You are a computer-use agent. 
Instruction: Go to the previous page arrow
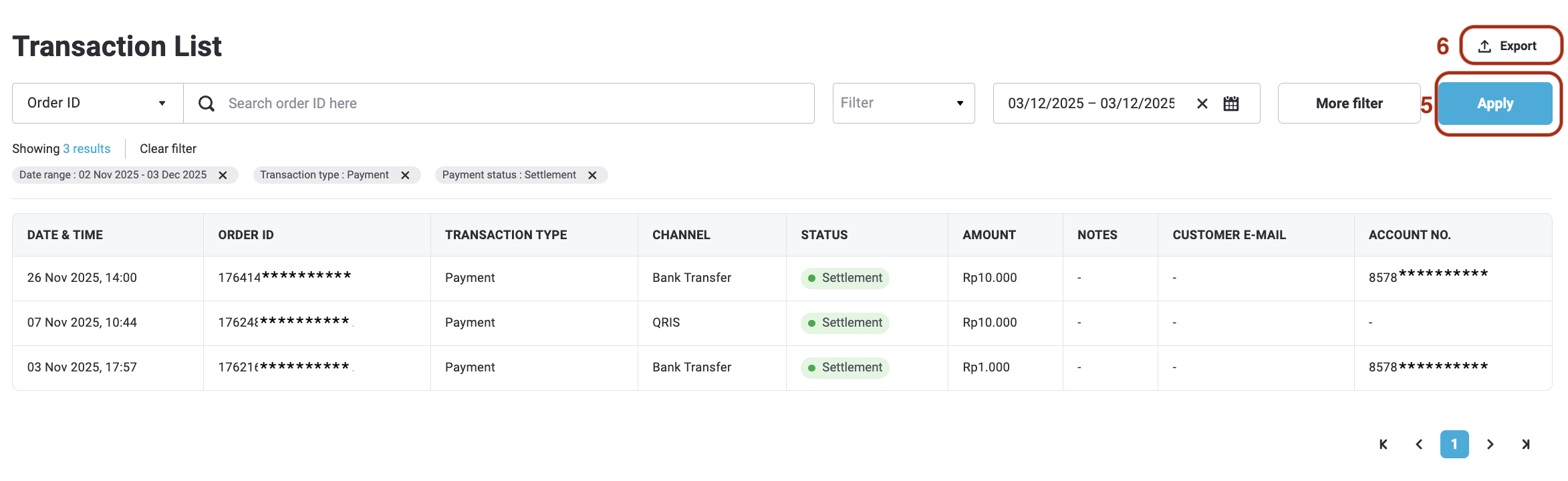point(1419,444)
